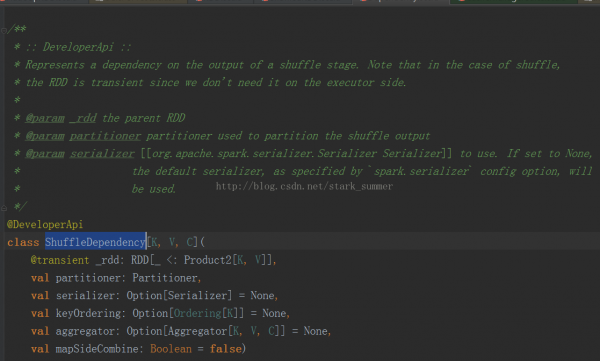Screen dimensions: 600x361
Task: Click the Aggregator type reference
Action: click(198, 331)
